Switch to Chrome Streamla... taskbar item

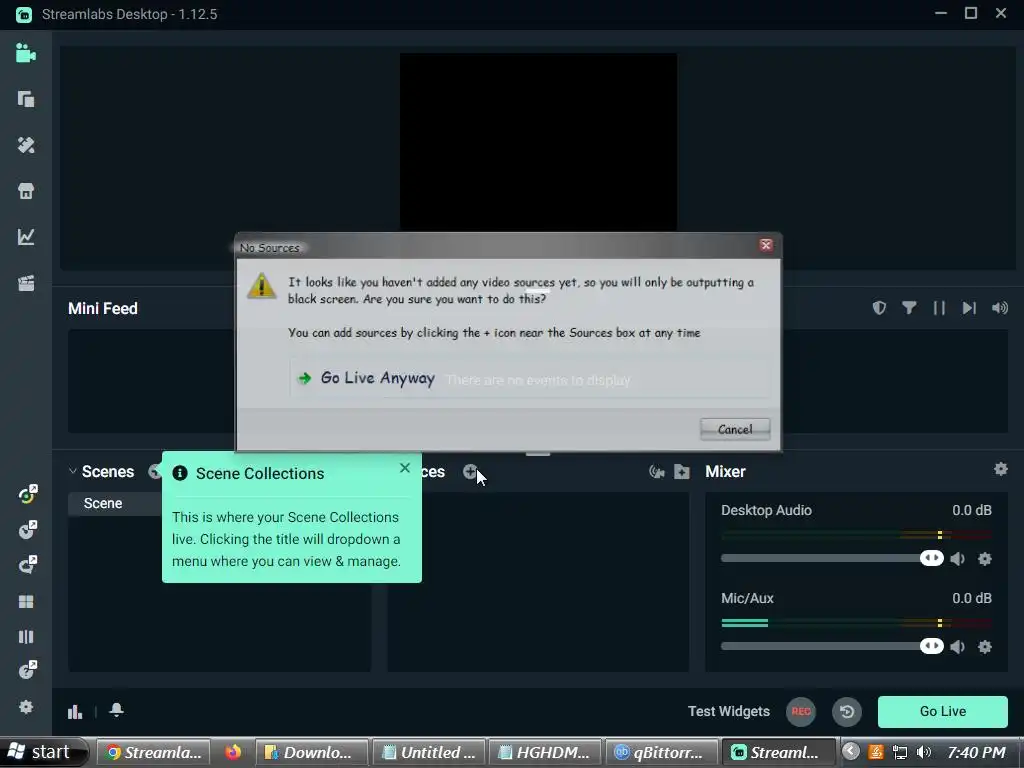click(153, 752)
